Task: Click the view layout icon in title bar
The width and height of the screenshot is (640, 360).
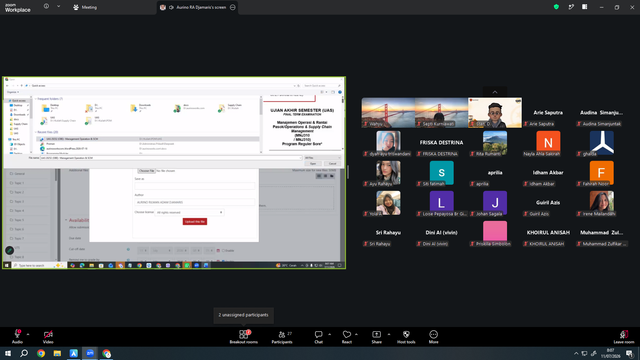Action: 584,7
